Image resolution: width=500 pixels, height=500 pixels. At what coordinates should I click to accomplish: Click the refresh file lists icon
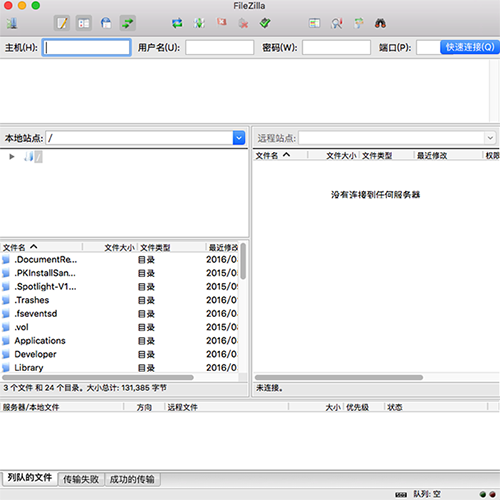tap(177, 23)
